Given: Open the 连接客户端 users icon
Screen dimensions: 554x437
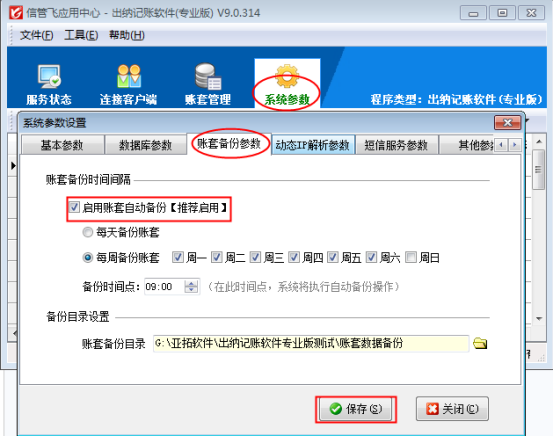Looking at the screenshot, I should click(x=129, y=76).
